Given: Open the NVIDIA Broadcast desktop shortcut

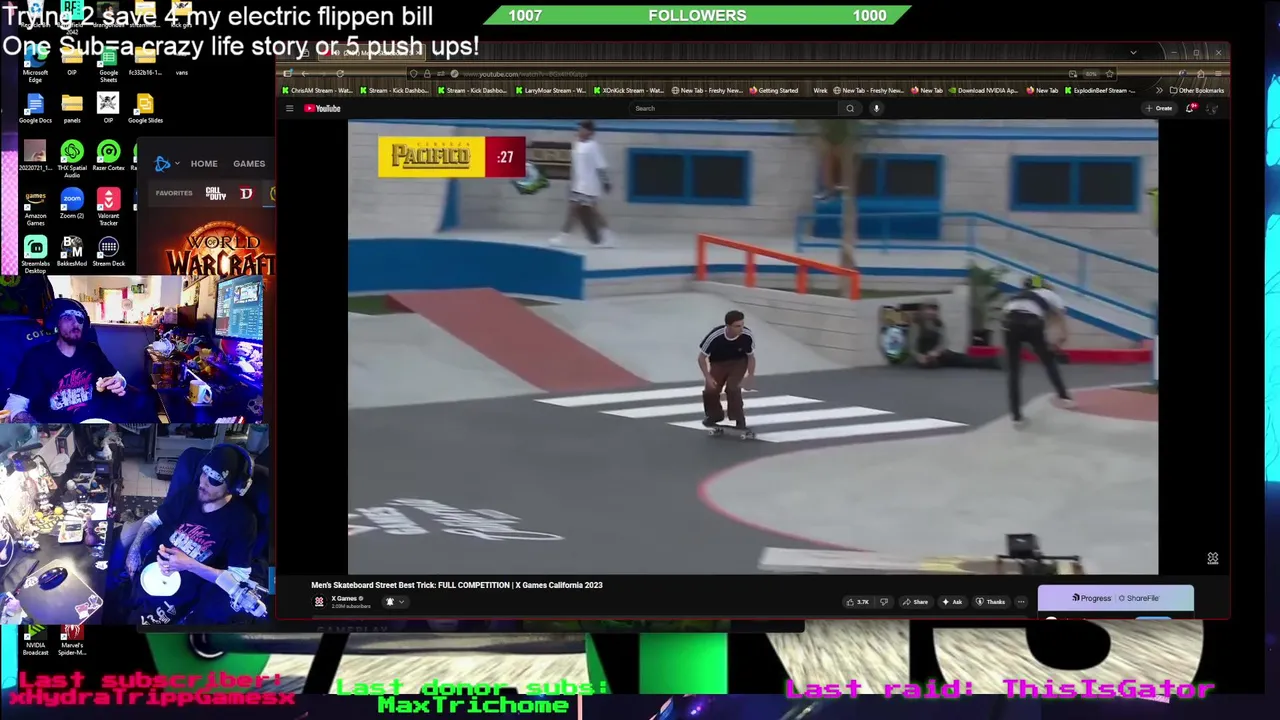Looking at the screenshot, I should click(x=35, y=640).
